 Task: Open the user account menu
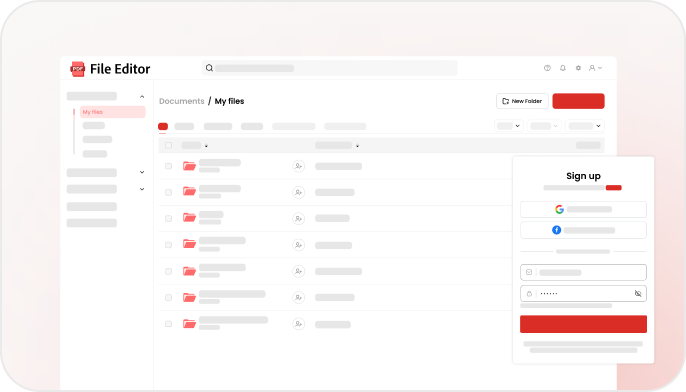595,68
